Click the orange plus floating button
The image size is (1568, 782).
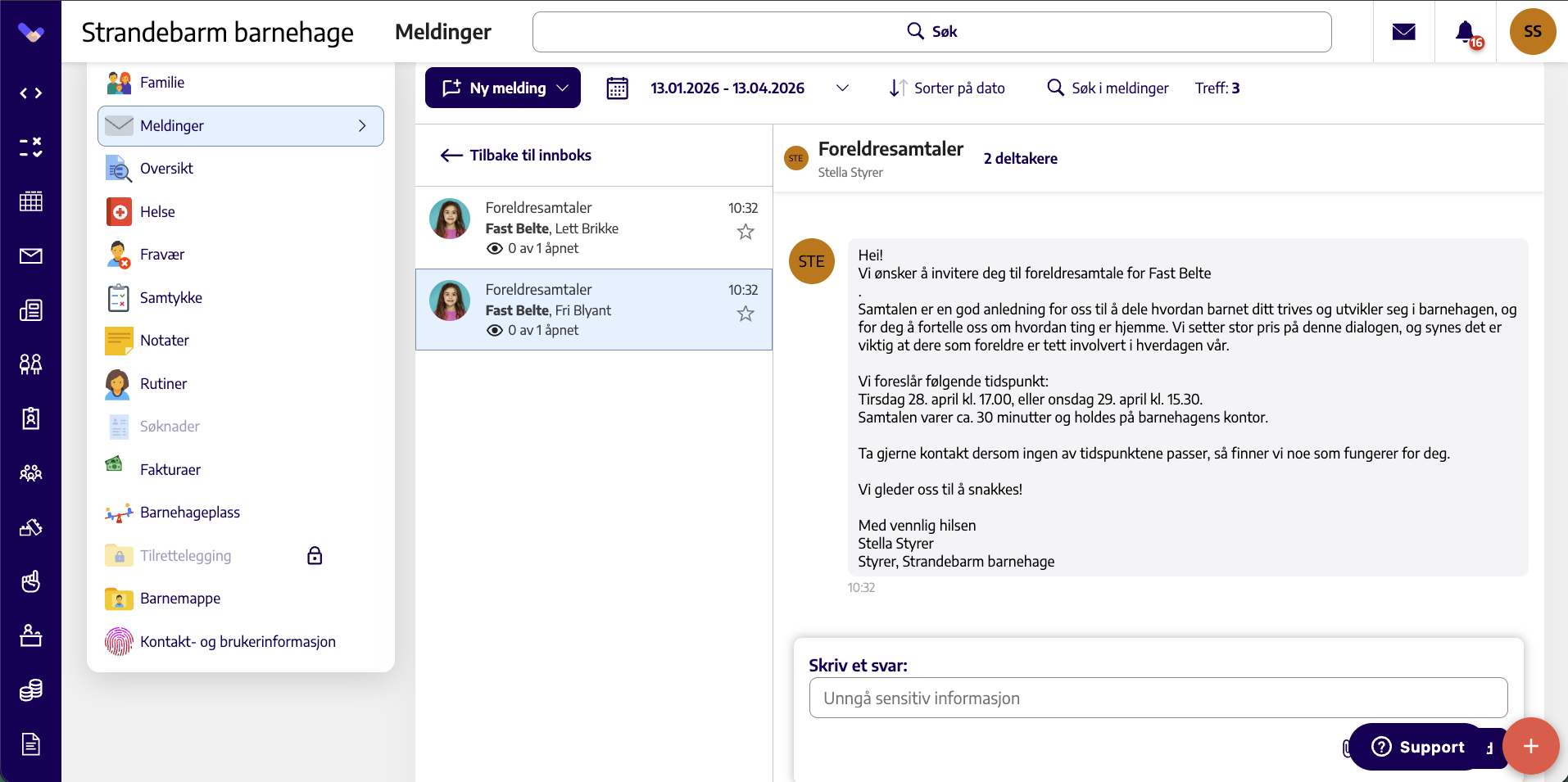[1530, 746]
